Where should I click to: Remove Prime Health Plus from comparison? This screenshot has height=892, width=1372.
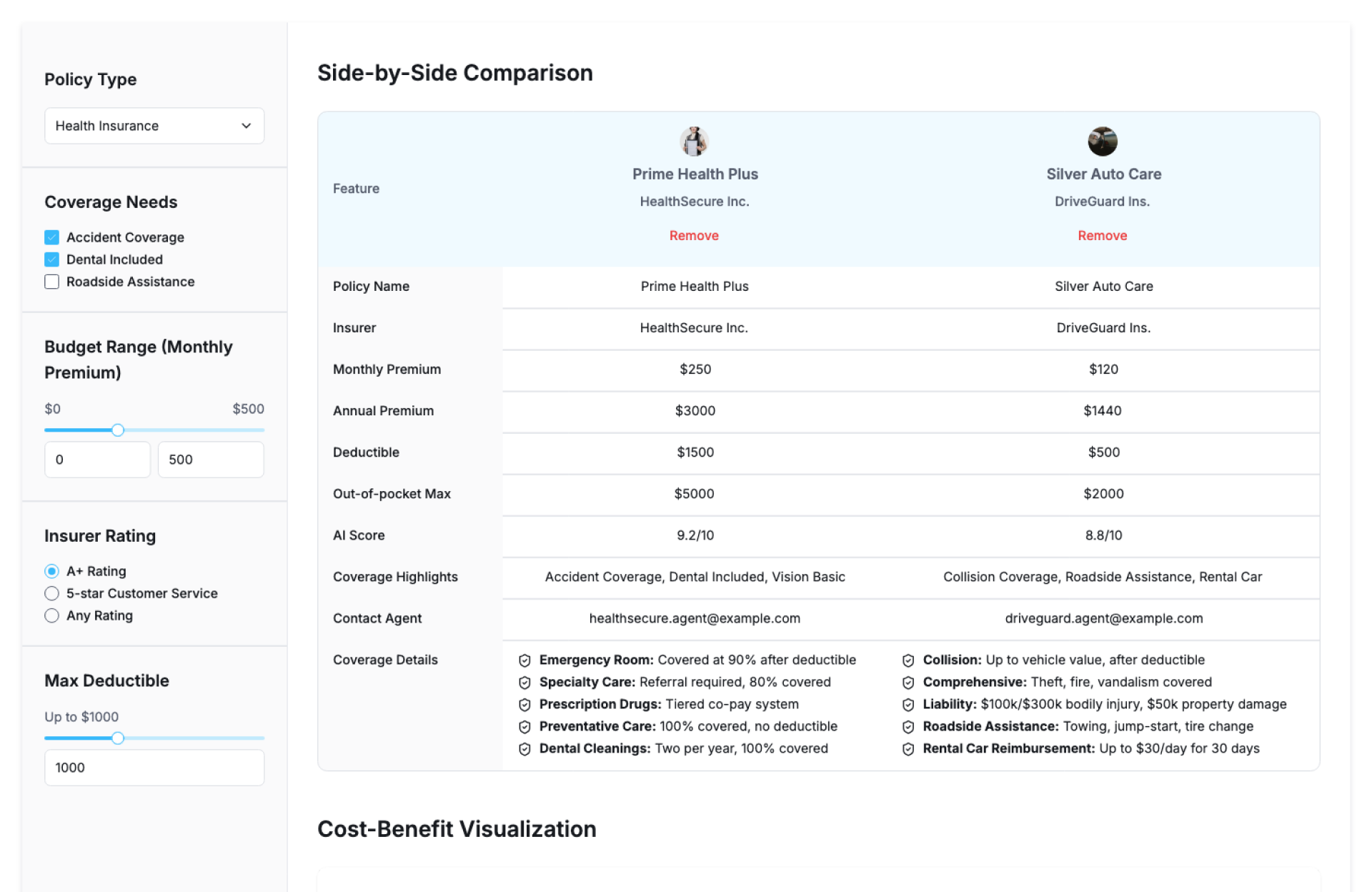694,236
